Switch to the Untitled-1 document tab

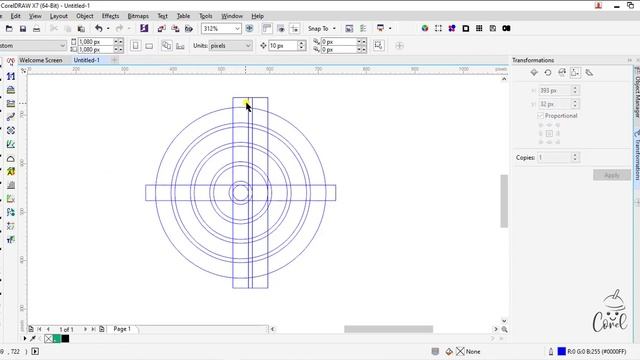(87, 60)
